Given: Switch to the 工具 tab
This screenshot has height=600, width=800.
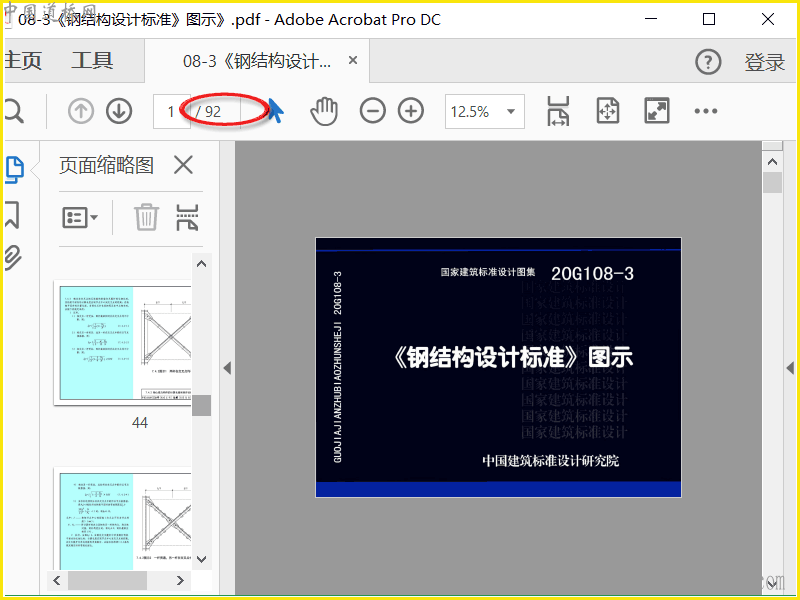Looking at the screenshot, I should point(92,61).
